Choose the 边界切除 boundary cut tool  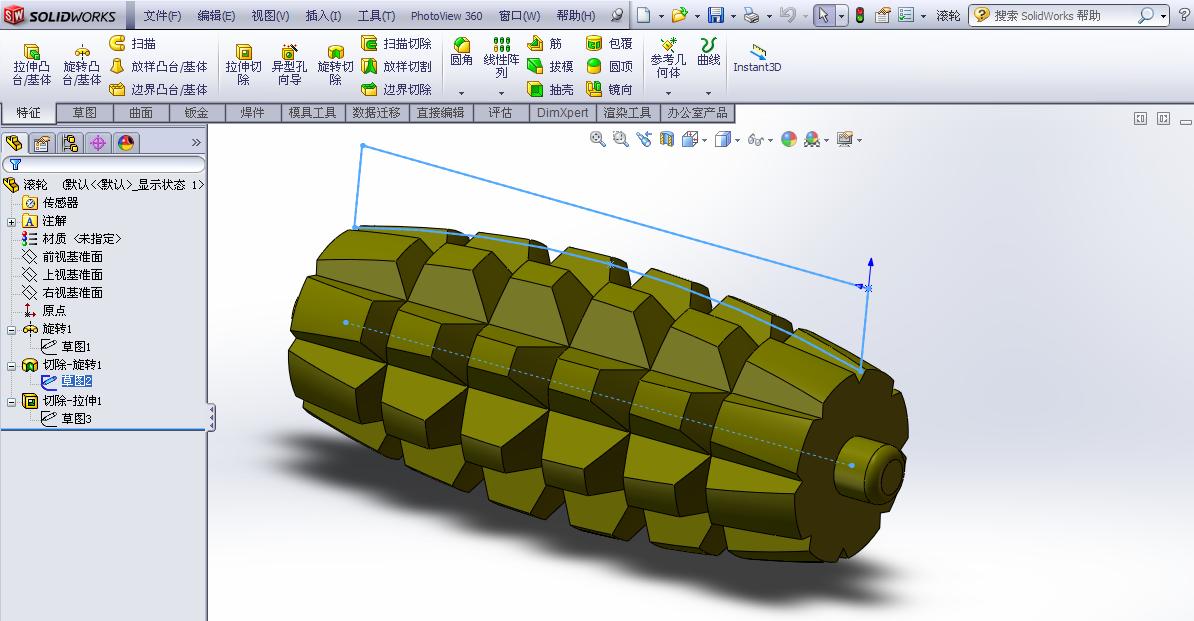(397, 89)
